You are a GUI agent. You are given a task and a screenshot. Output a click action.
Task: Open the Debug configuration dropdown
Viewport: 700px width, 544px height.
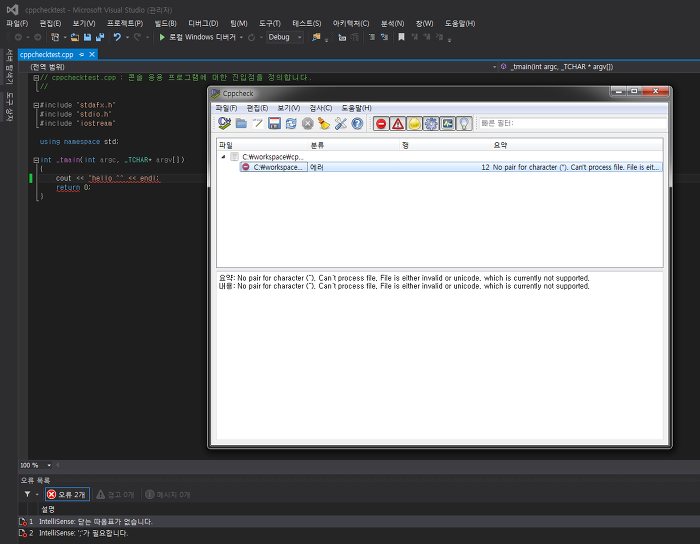pos(285,37)
